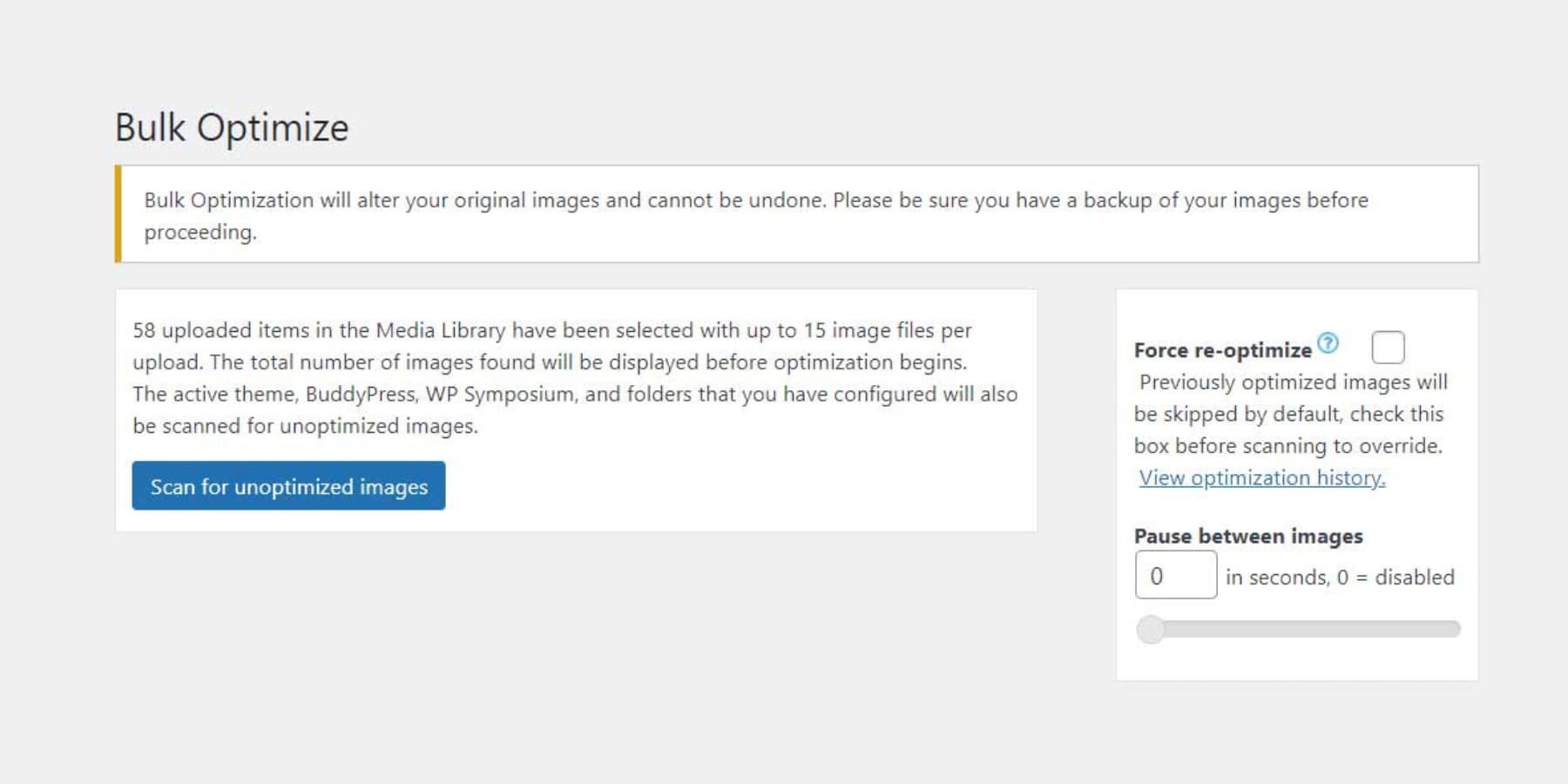Screen dimensions: 1568x784
Task: Click the in seconds disabled hint text
Action: click(1342, 577)
